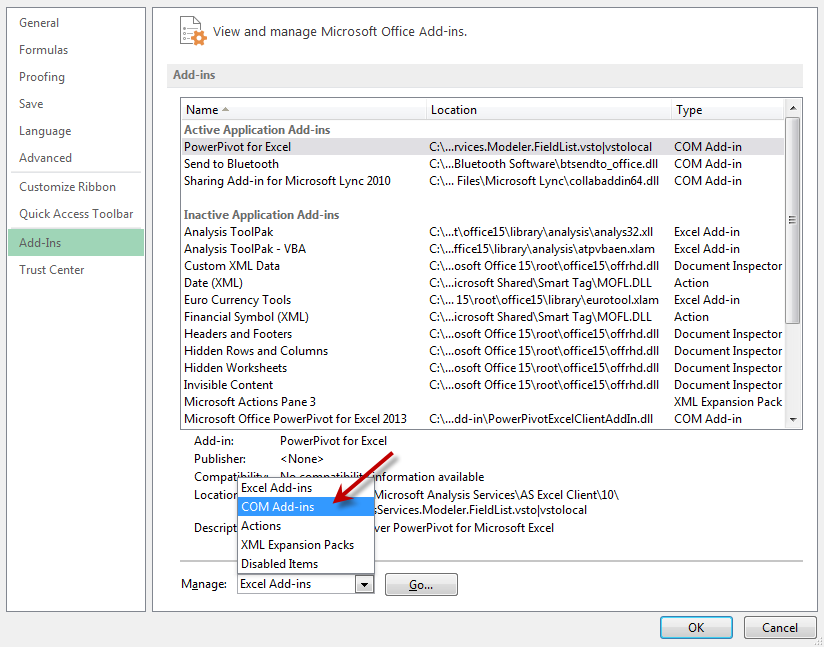Image resolution: width=824 pixels, height=647 pixels.
Task: Sort add-ins by the Location column header
Action: tap(548, 110)
